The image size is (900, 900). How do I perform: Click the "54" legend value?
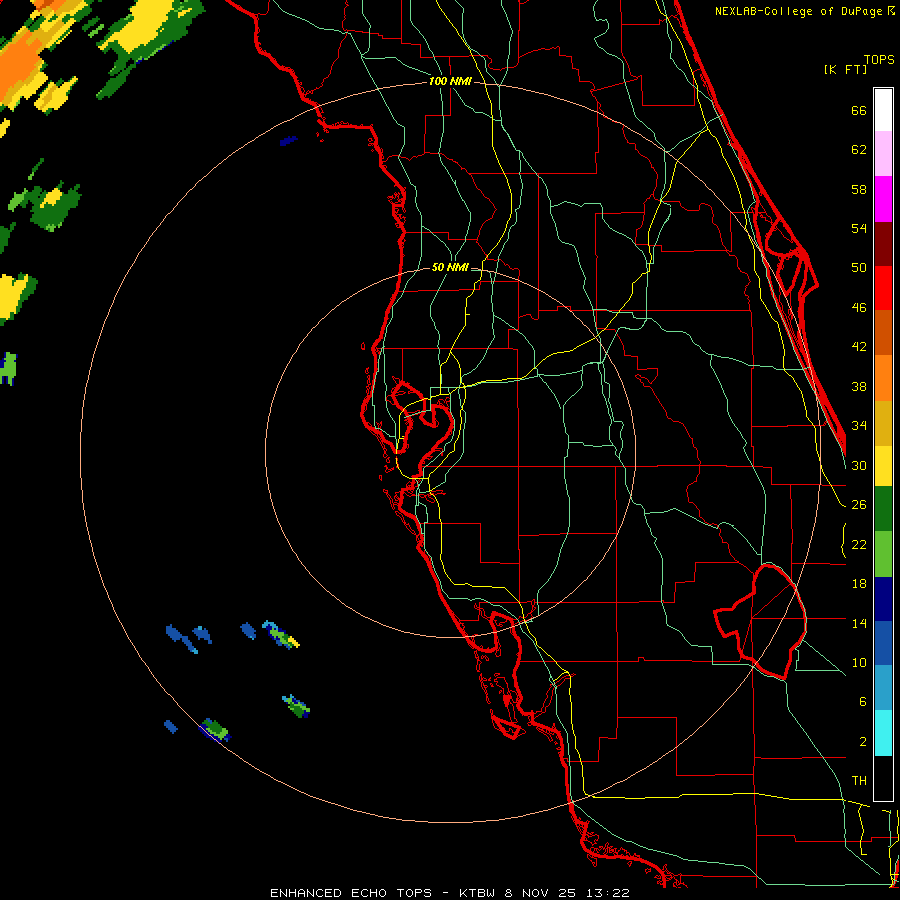pyautogui.click(x=859, y=228)
